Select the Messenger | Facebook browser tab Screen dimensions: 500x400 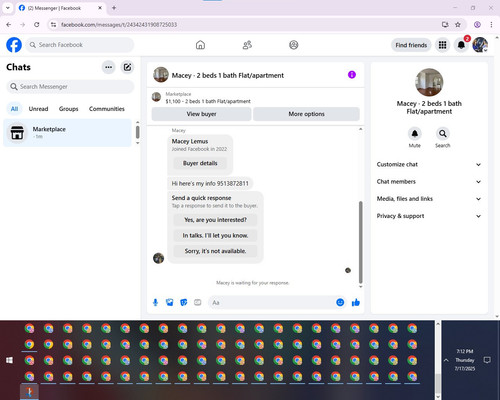point(60,8)
